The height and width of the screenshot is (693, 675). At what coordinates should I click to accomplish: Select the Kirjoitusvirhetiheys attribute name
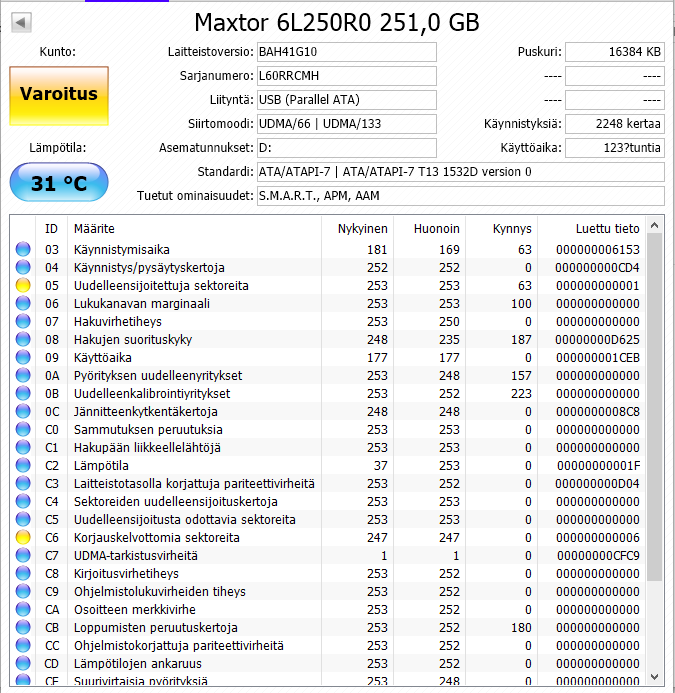126,573
